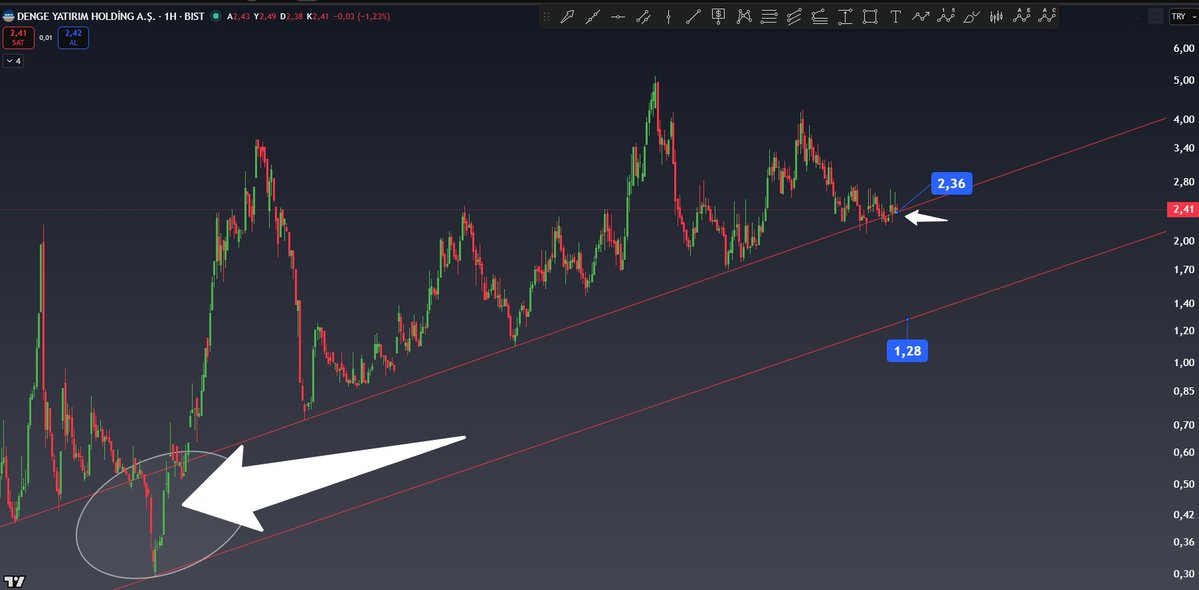Click the 3,40 price scale label
Screen dimensions: 1199x590
pos(1184,148)
